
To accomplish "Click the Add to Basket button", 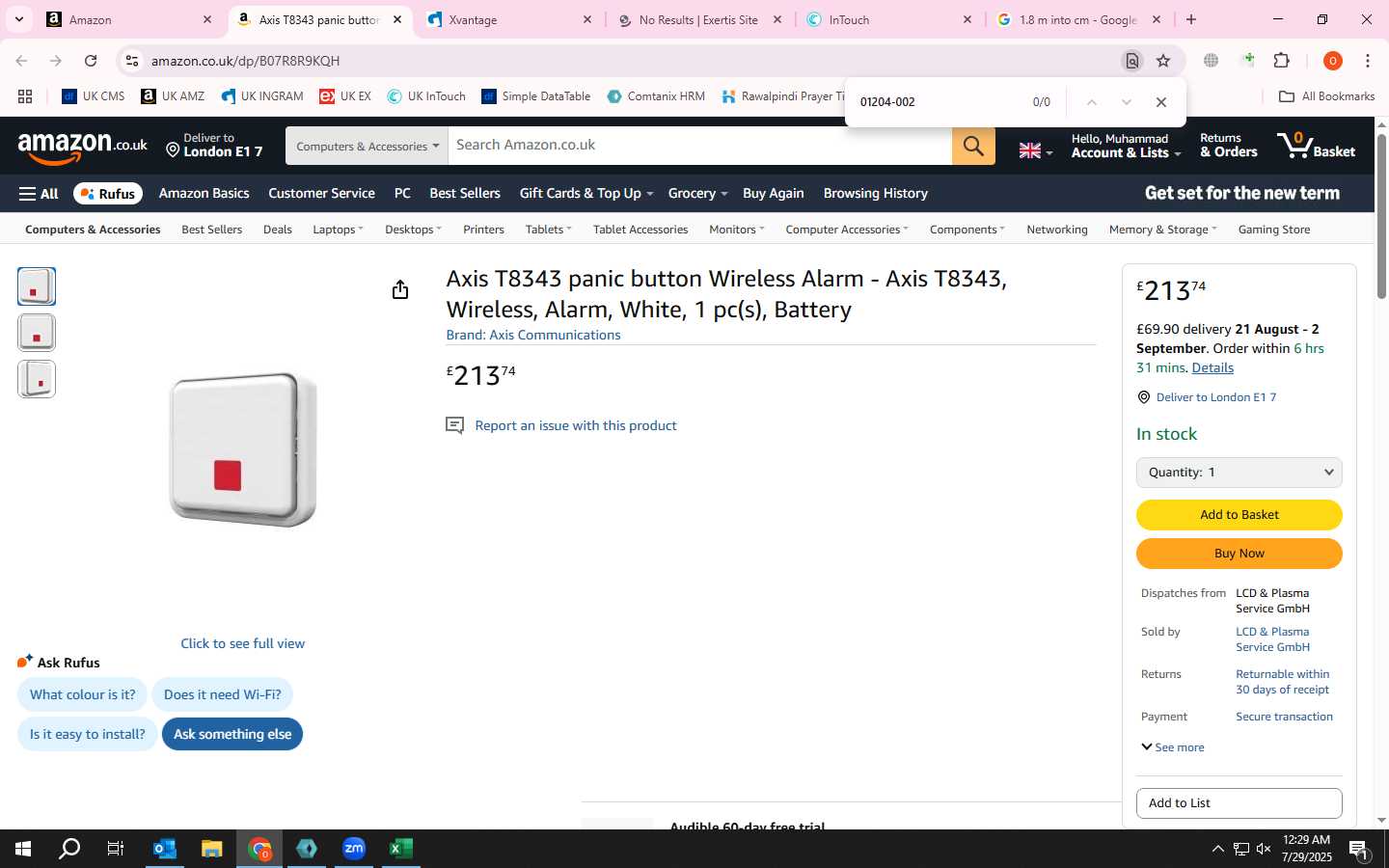I will 1239,515.
